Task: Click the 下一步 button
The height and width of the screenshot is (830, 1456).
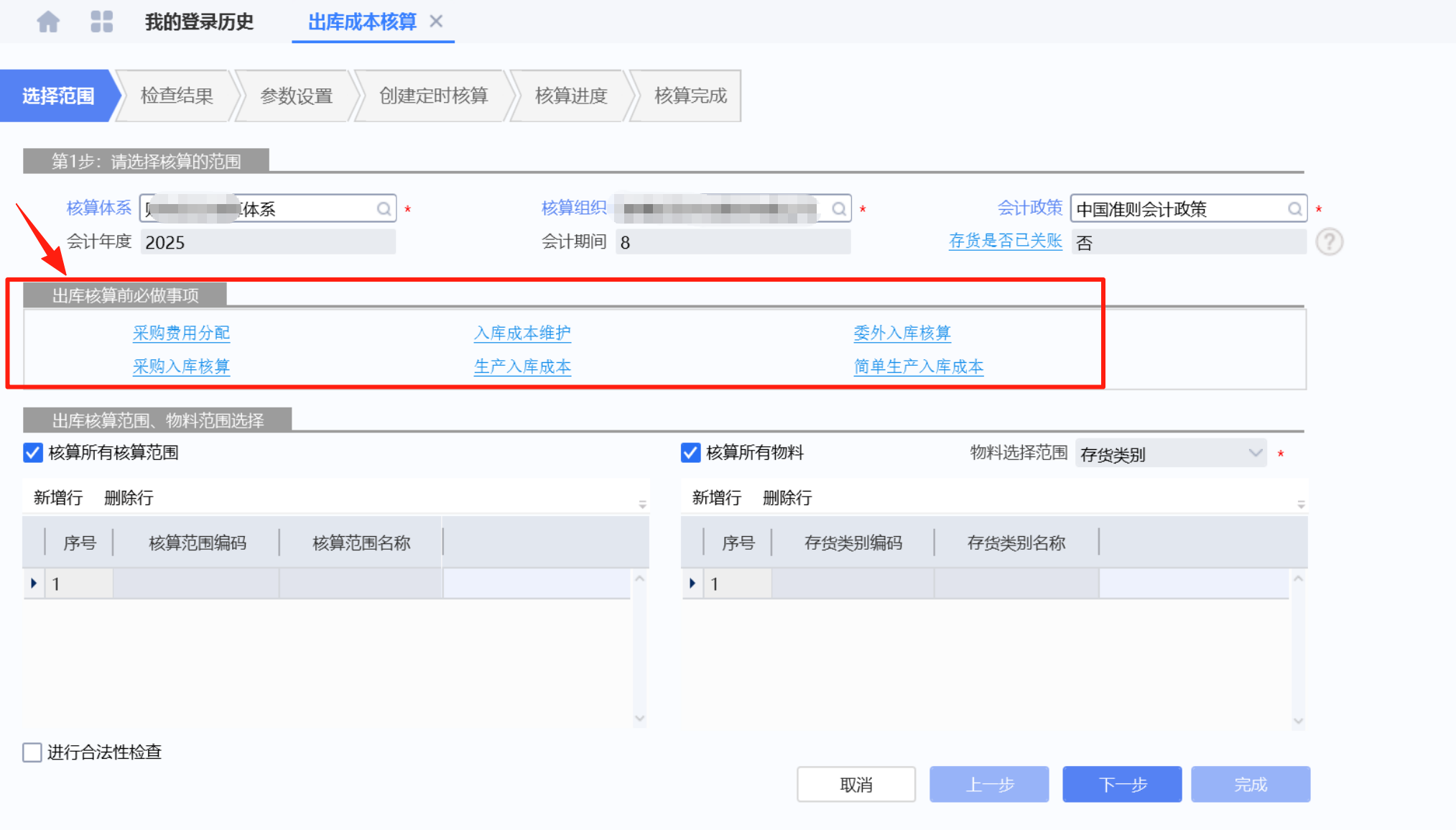Action: click(x=1121, y=784)
